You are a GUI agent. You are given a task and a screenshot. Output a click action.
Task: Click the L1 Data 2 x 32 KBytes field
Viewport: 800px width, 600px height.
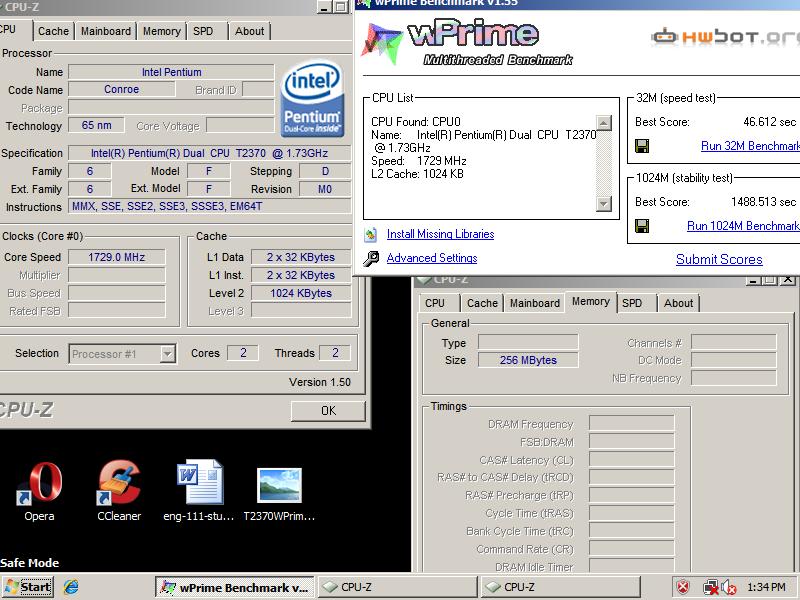click(301, 257)
